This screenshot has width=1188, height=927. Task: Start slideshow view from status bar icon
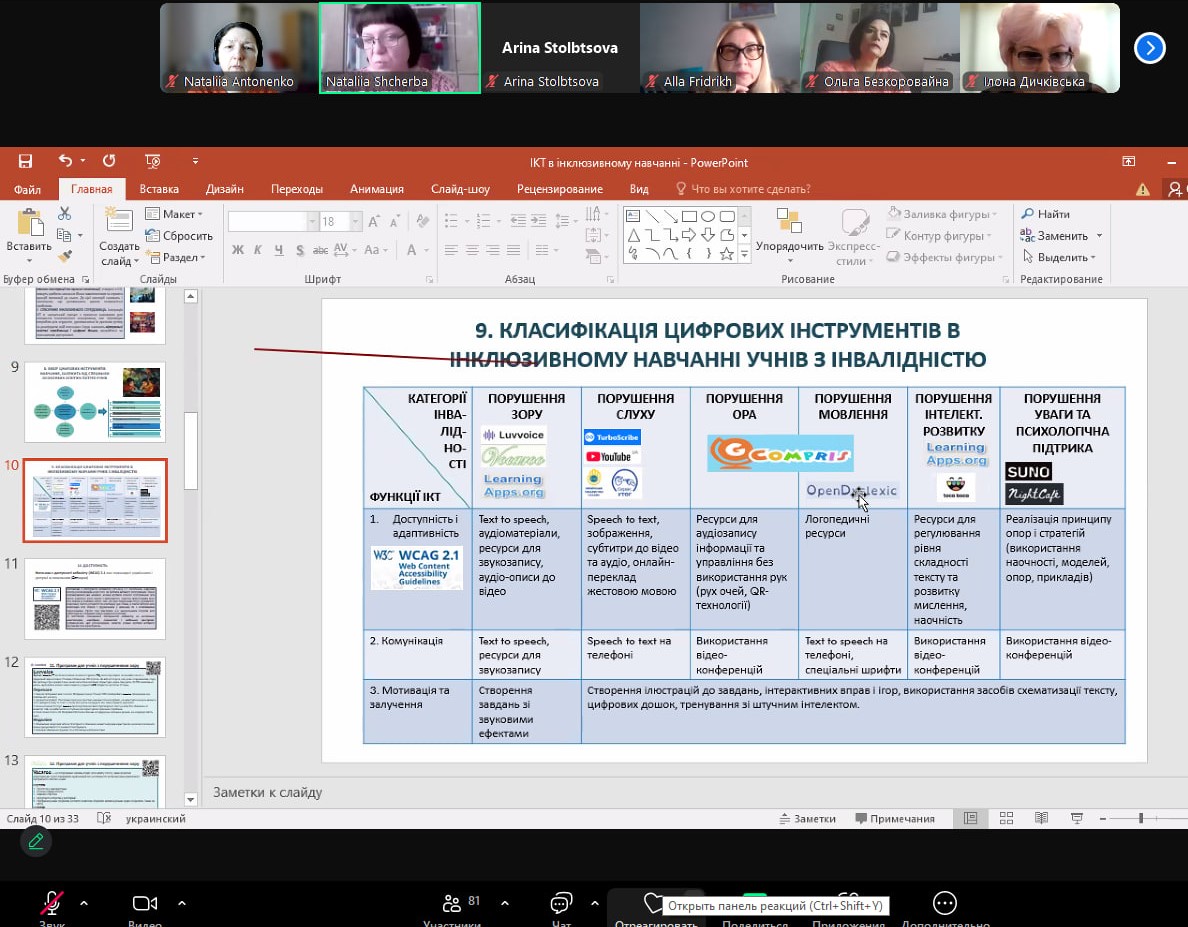click(x=1077, y=818)
